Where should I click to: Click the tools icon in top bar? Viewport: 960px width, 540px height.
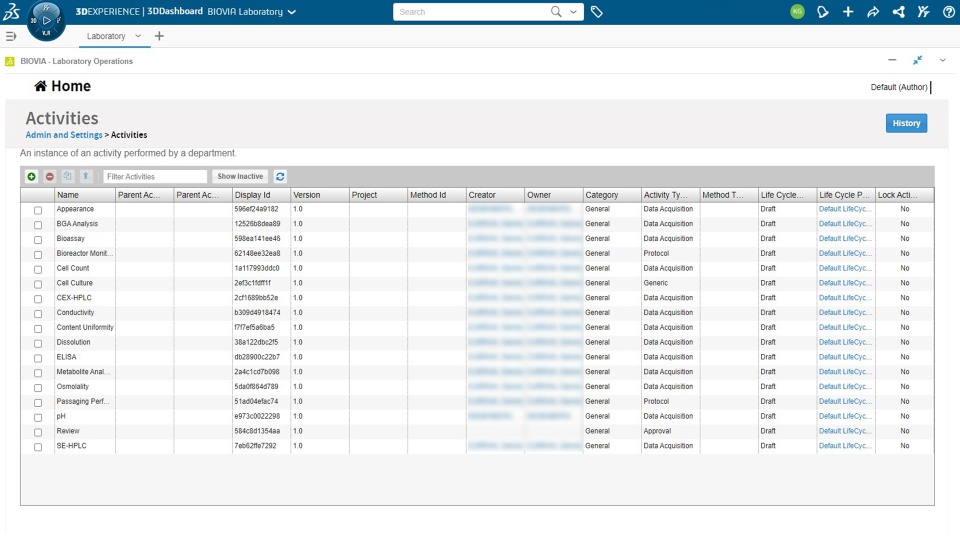pos(924,12)
